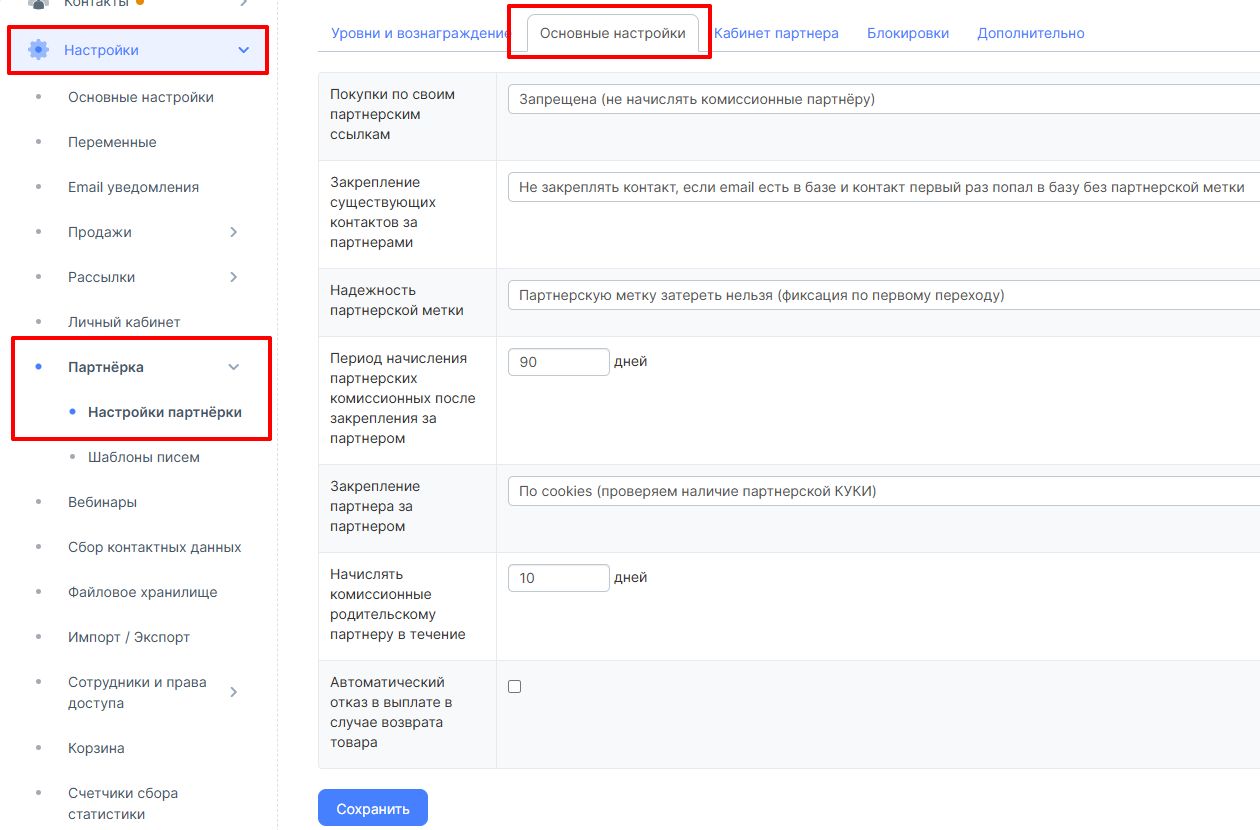Click the Продажи sidebar label
This screenshot has width=1260, height=830.
tap(100, 232)
